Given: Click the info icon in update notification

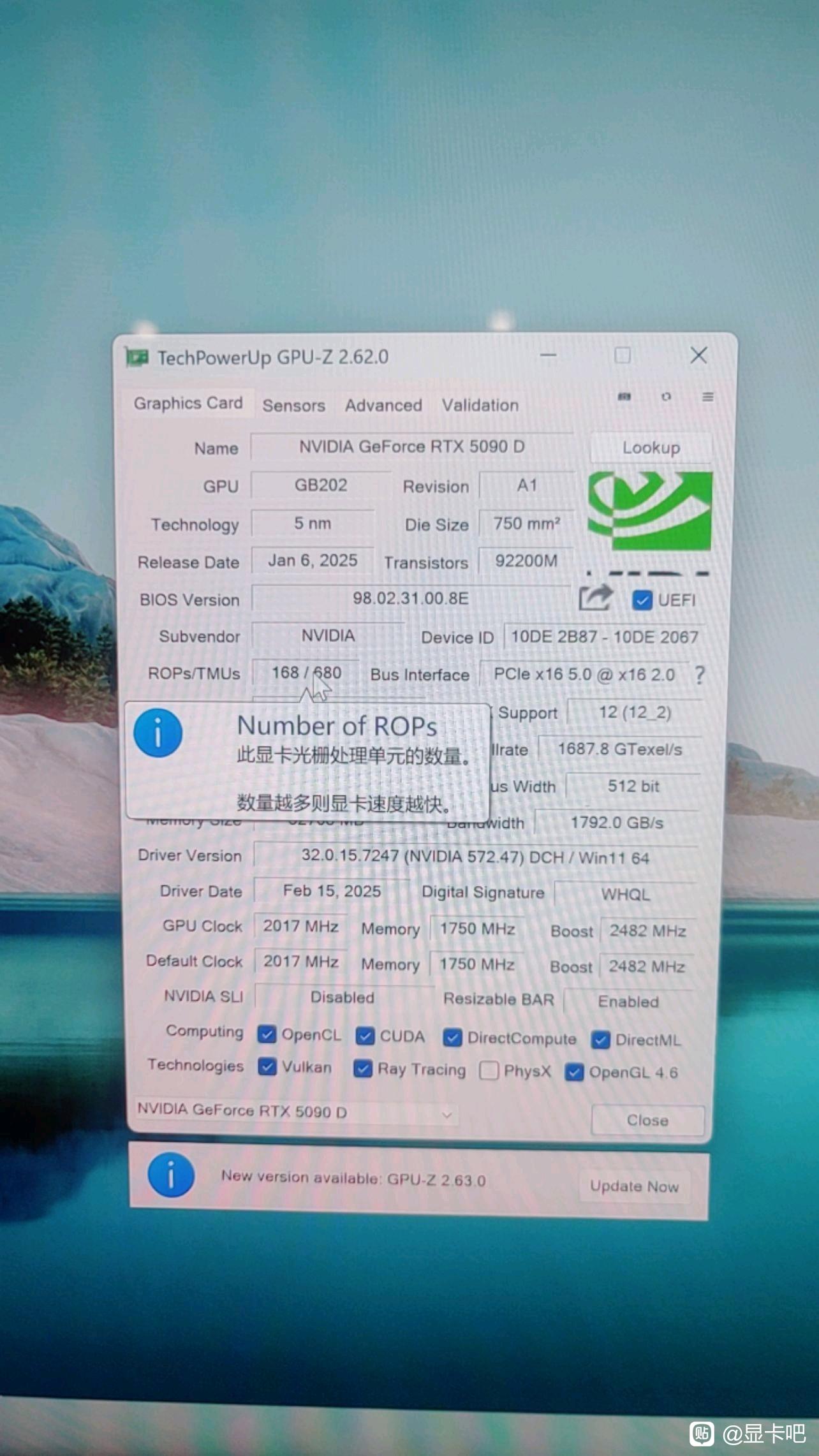Looking at the screenshot, I should pos(171,1175).
